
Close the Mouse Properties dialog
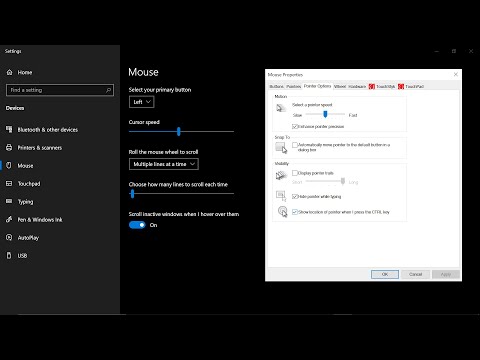(456, 74)
